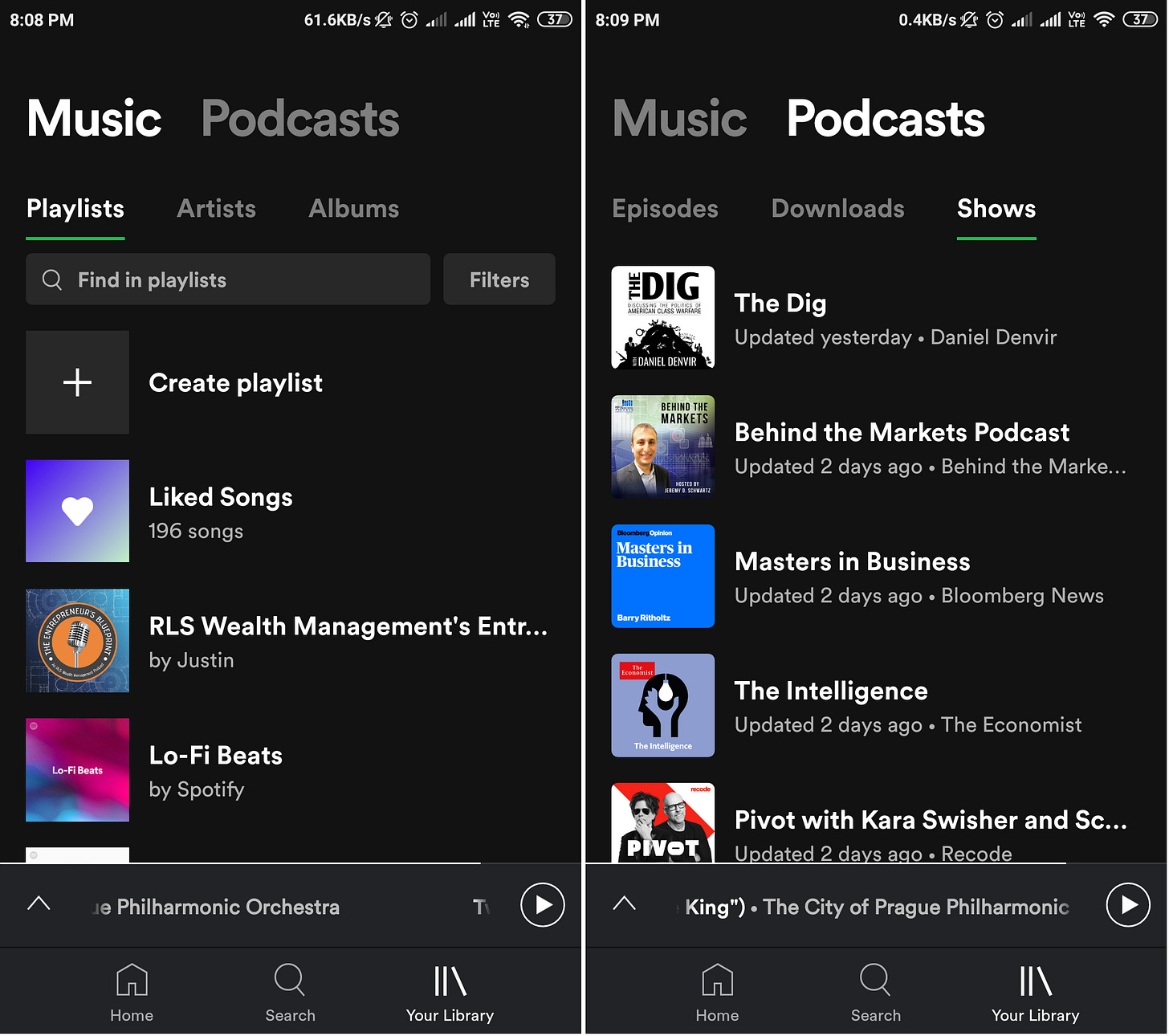Open Masters in Business cover art
Viewport: 1169px width, 1036px height.
(662, 576)
